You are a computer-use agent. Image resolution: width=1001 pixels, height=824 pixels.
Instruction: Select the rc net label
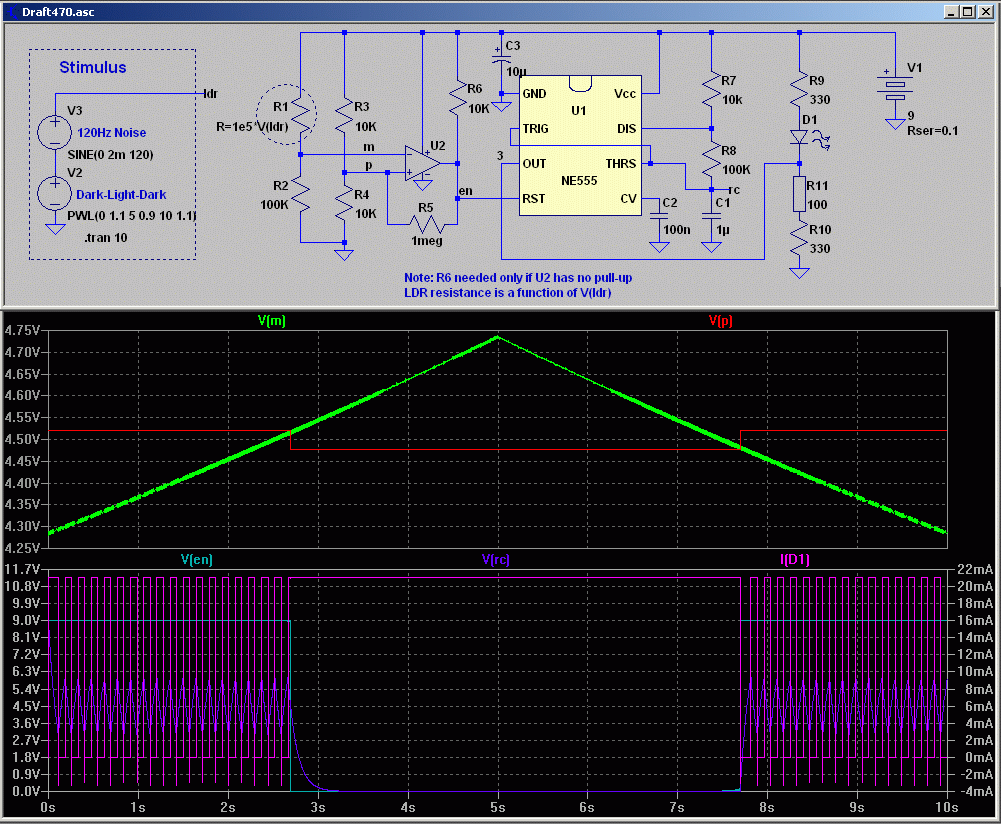click(734, 190)
